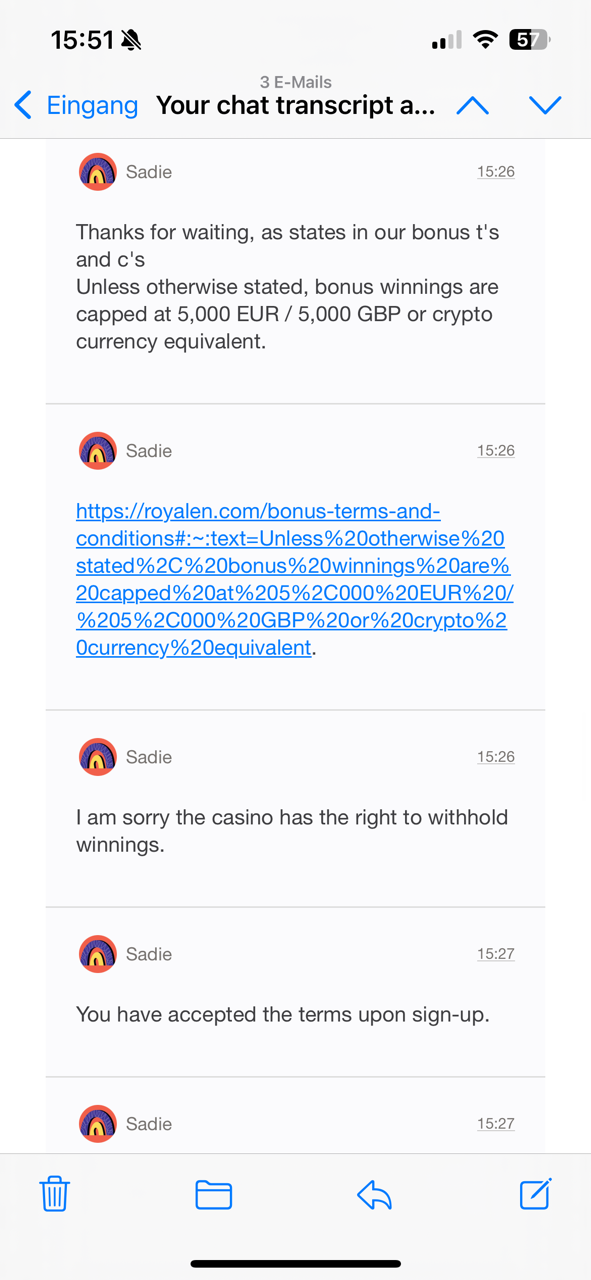Screen dimensions: 591x1280
Task: Tap the reply arrow icon
Action: [x=374, y=1194]
